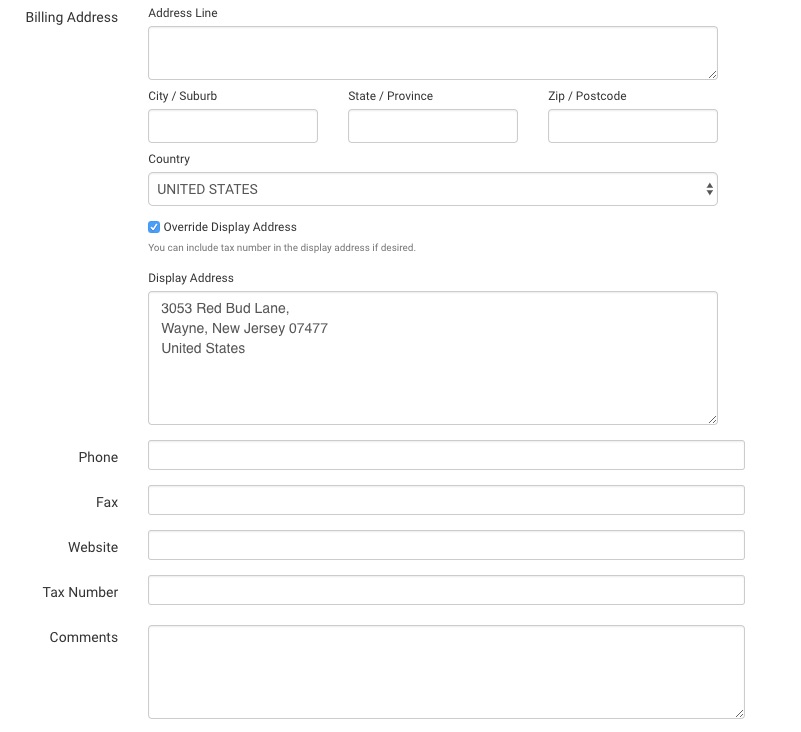Click the Tax Number field
The image size is (801, 732).
(x=446, y=590)
